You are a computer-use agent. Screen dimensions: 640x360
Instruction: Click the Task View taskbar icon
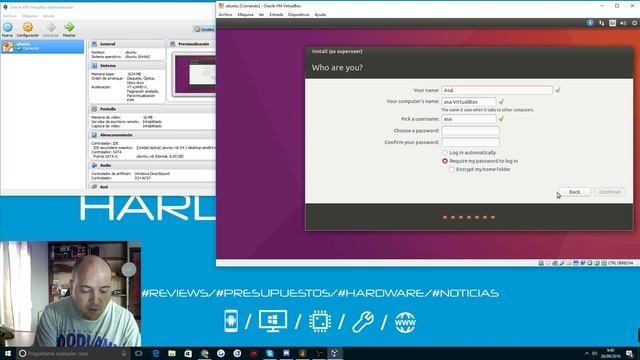coord(139,353)
